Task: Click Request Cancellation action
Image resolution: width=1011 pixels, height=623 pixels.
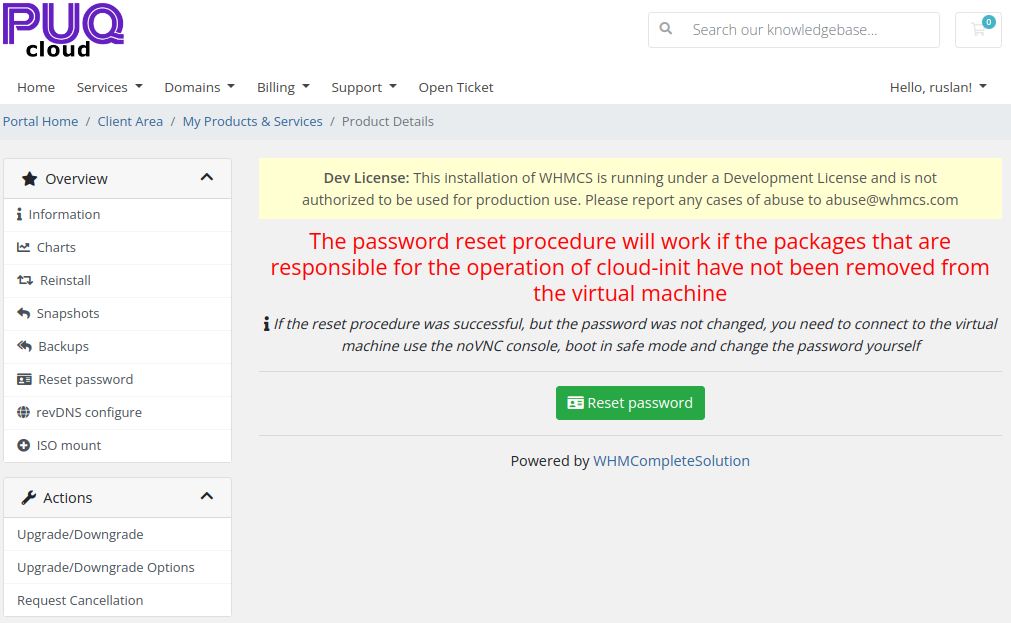Action: coord(117,600)
